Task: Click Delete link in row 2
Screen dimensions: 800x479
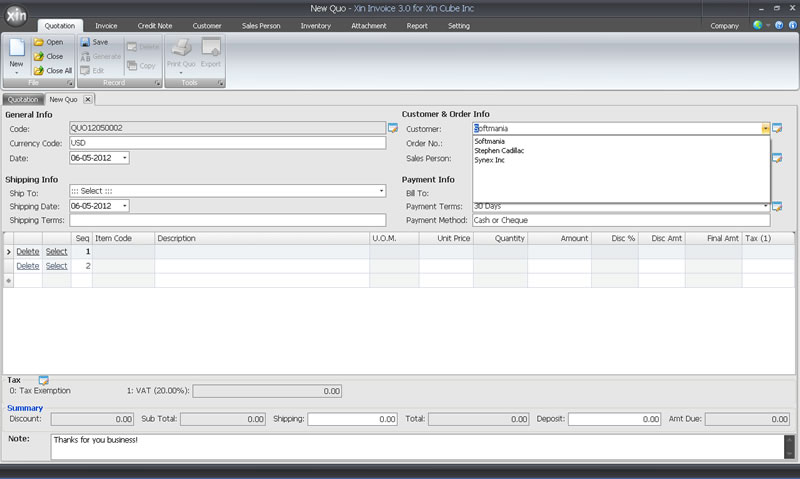Action: pos(28,266)
